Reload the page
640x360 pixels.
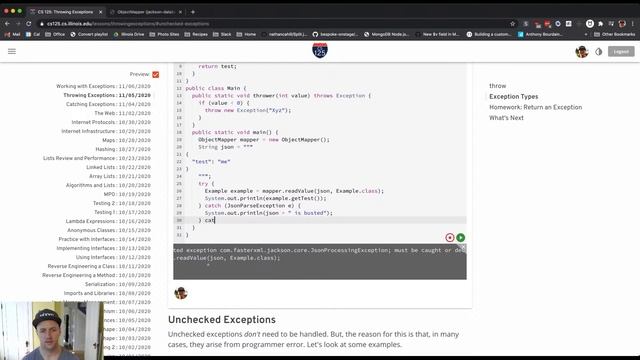[29, 24]
